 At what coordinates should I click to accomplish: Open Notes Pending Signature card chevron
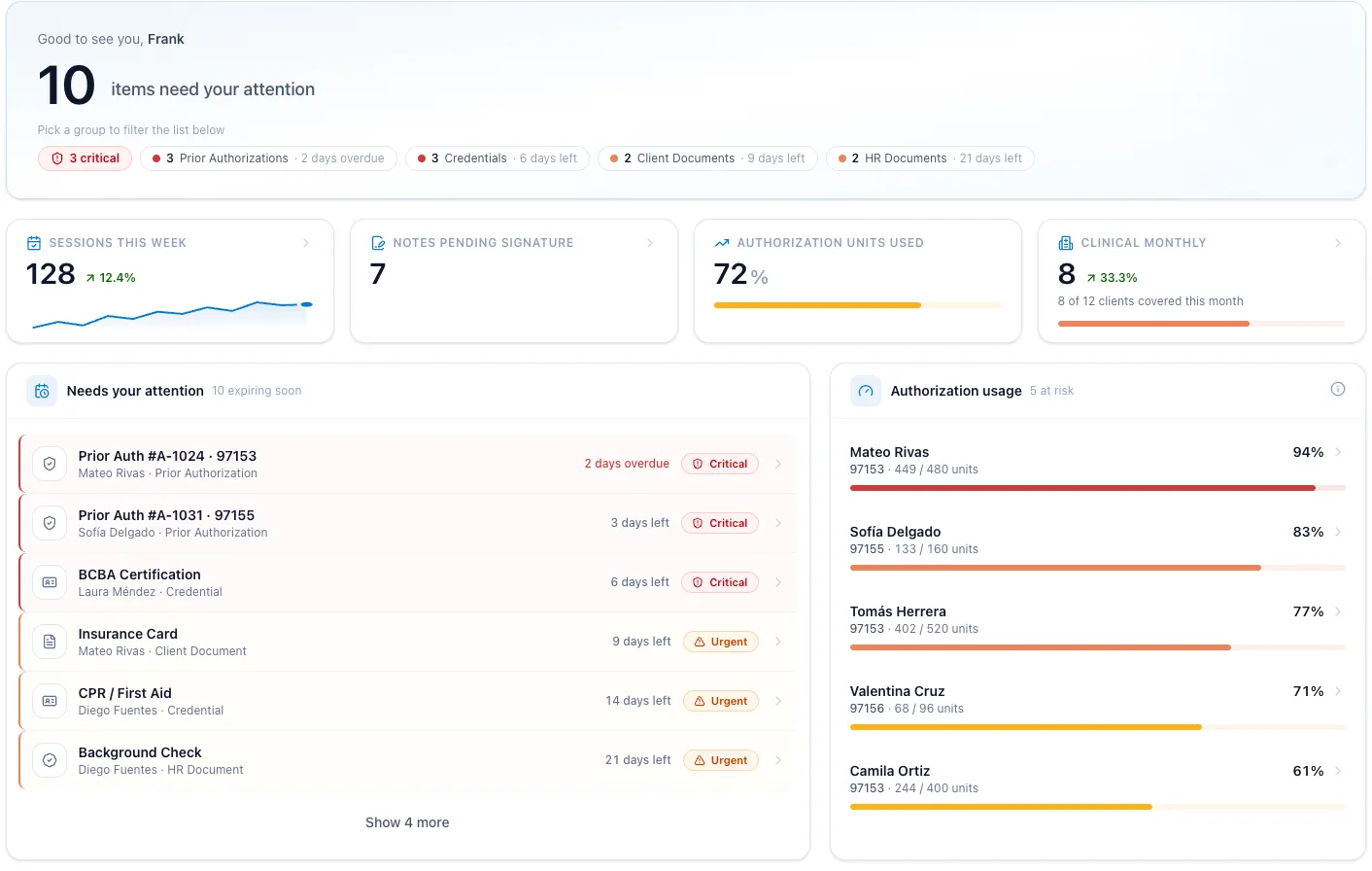(x=650, y=243)
